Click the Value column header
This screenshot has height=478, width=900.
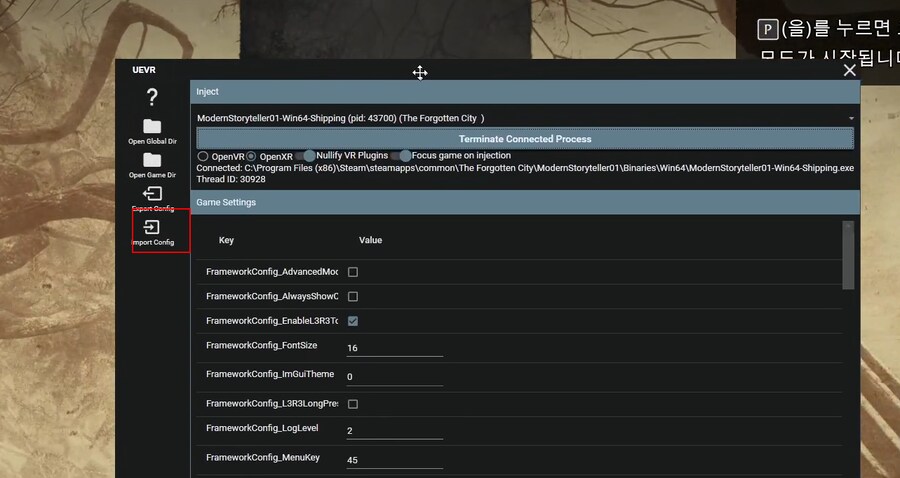tap(370, 240)
